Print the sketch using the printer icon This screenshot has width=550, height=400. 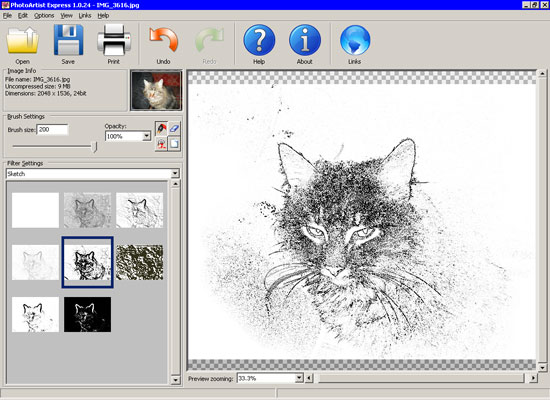(114, 40)
